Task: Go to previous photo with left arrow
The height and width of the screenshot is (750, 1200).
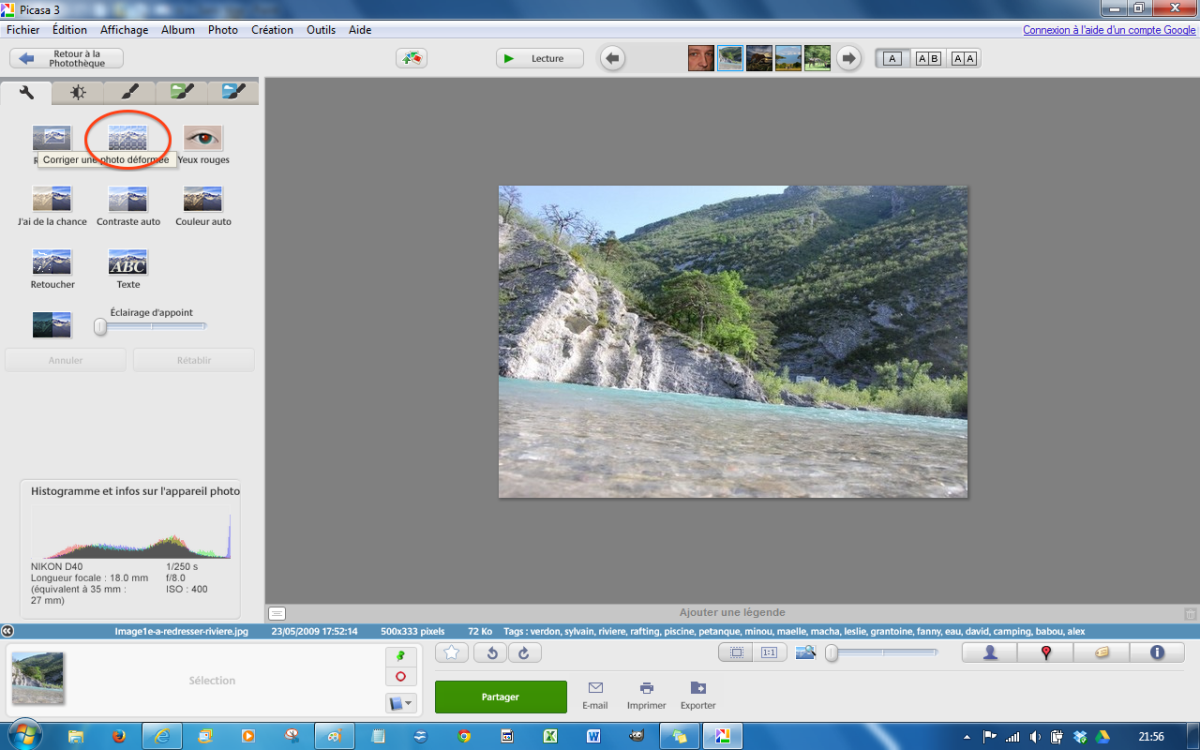Action: tap(613, 59)
